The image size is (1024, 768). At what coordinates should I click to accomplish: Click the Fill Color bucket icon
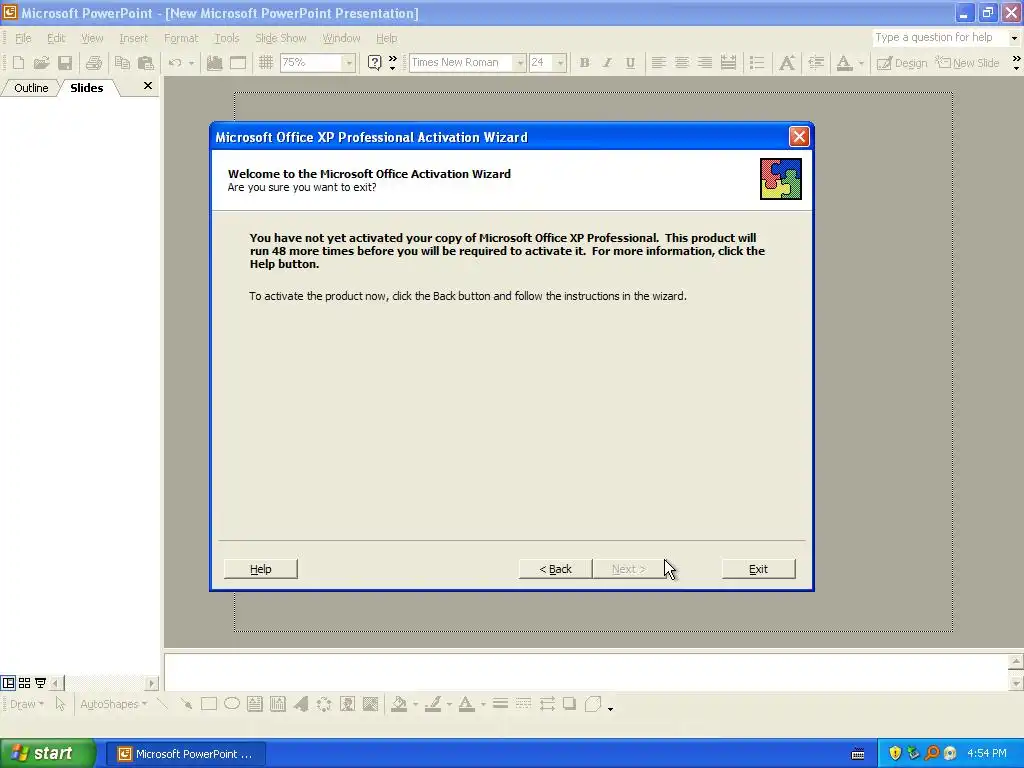pos(399,704)
